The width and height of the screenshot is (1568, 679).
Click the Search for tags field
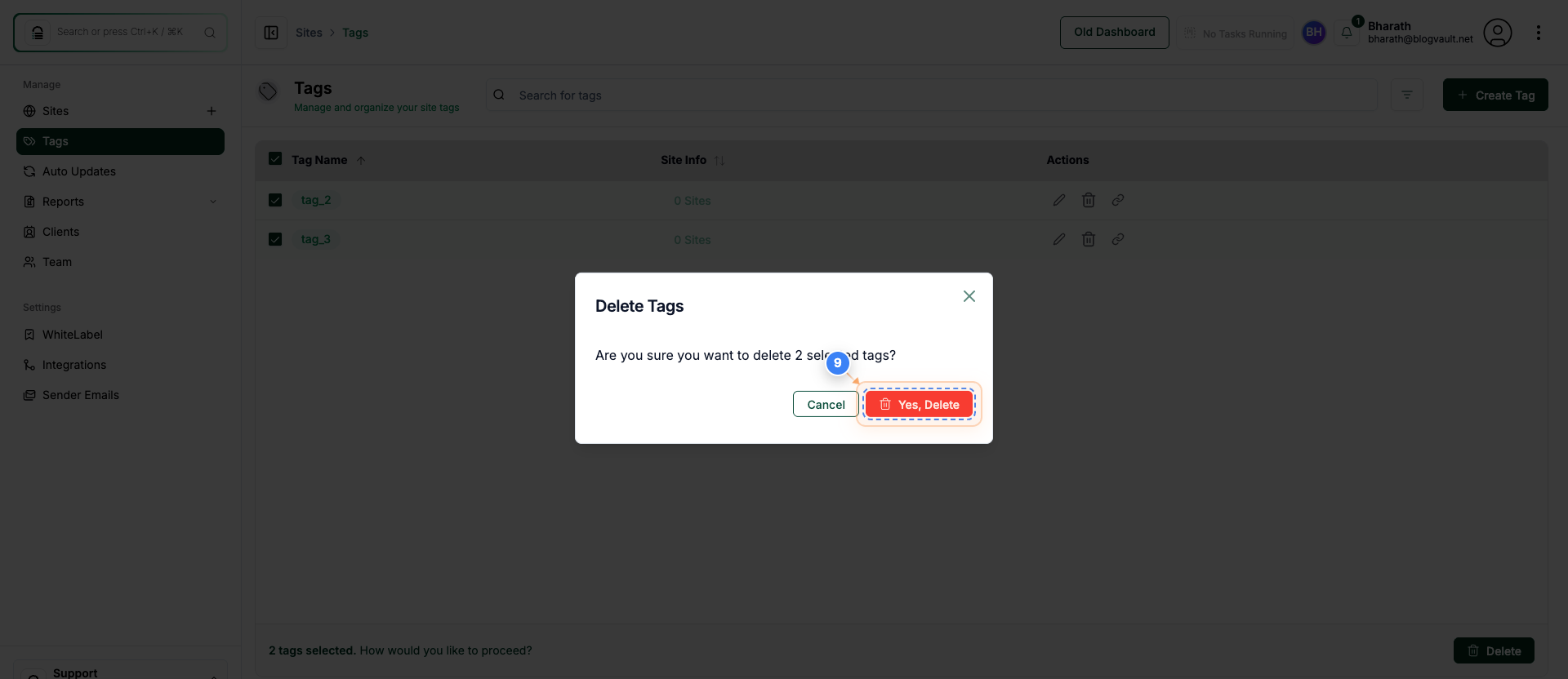(932, 95)
